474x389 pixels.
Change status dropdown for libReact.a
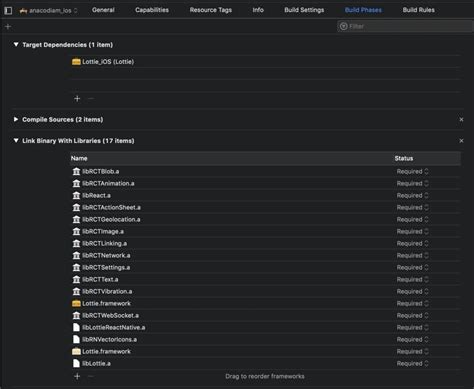pyautogui.click(x=412, y=195)
